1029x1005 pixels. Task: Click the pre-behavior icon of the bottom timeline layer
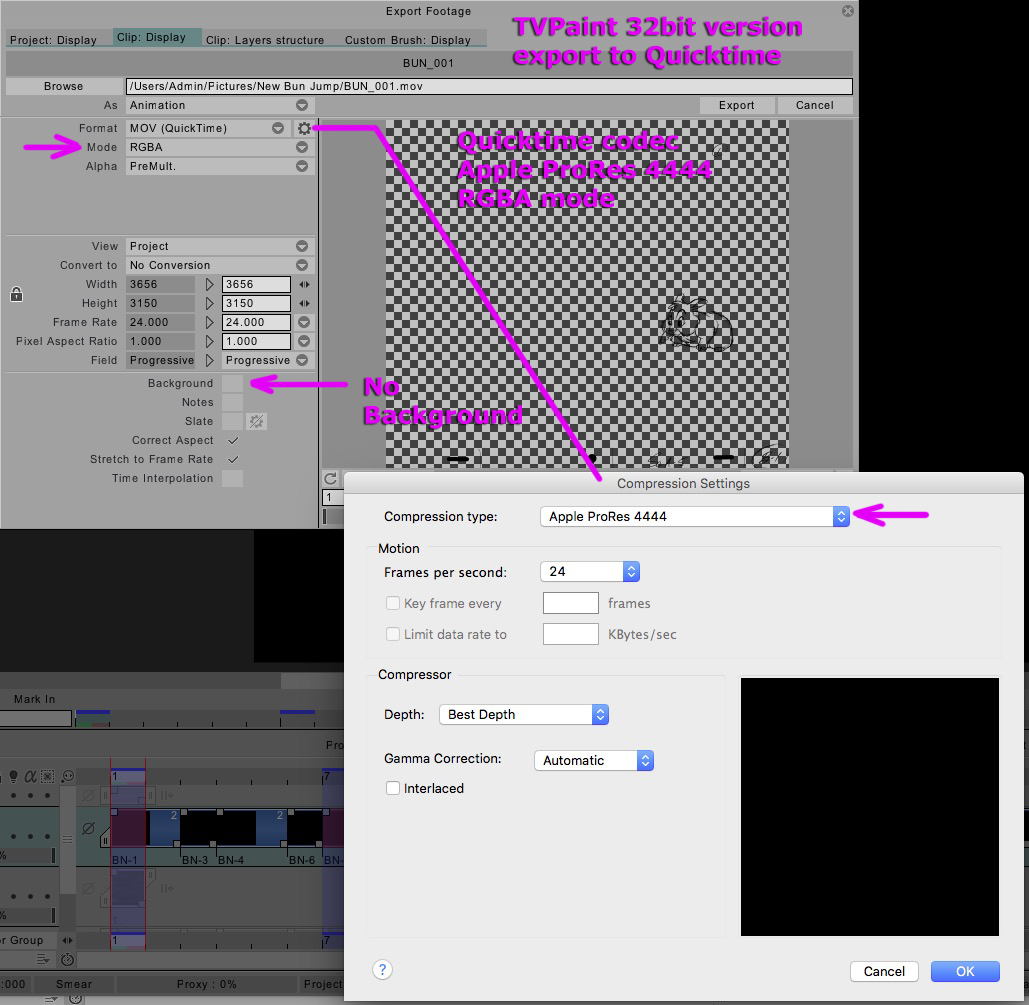[x=89, y=889]
